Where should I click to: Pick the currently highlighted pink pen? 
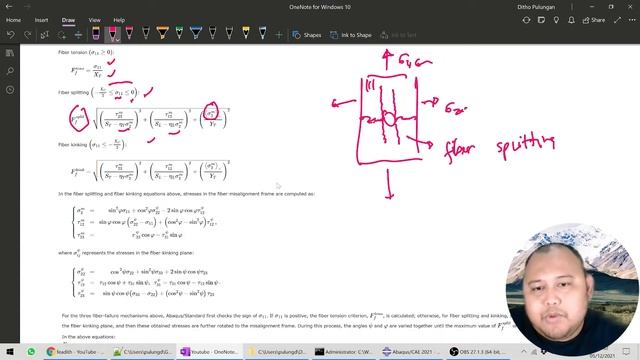111,33
